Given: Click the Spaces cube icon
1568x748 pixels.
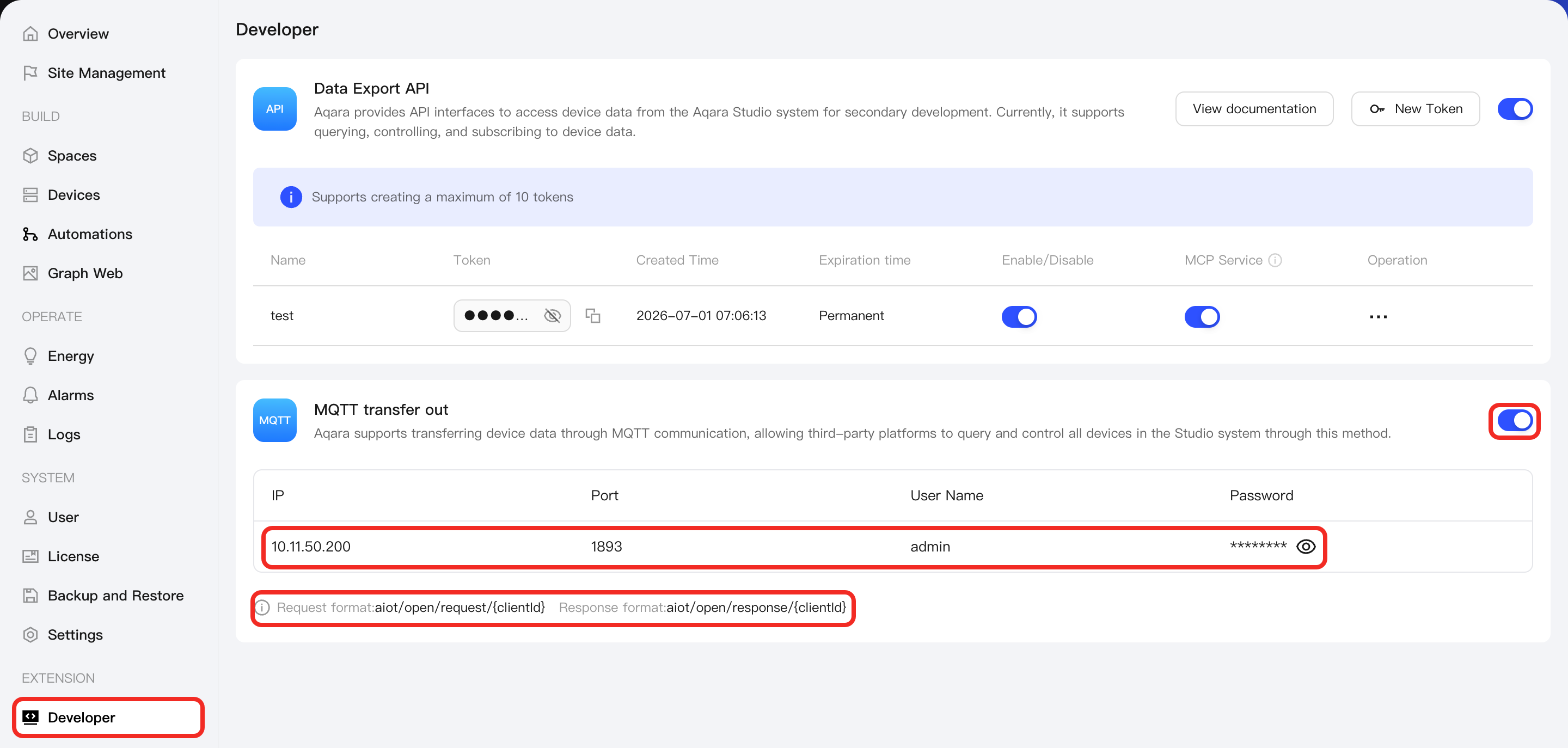Looking at the screenshot, I should coord(30,156).
